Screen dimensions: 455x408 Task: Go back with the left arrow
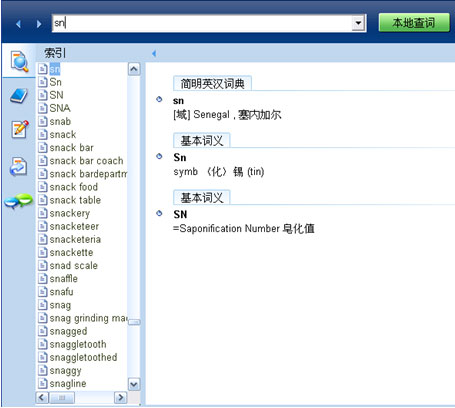point(18,24)
